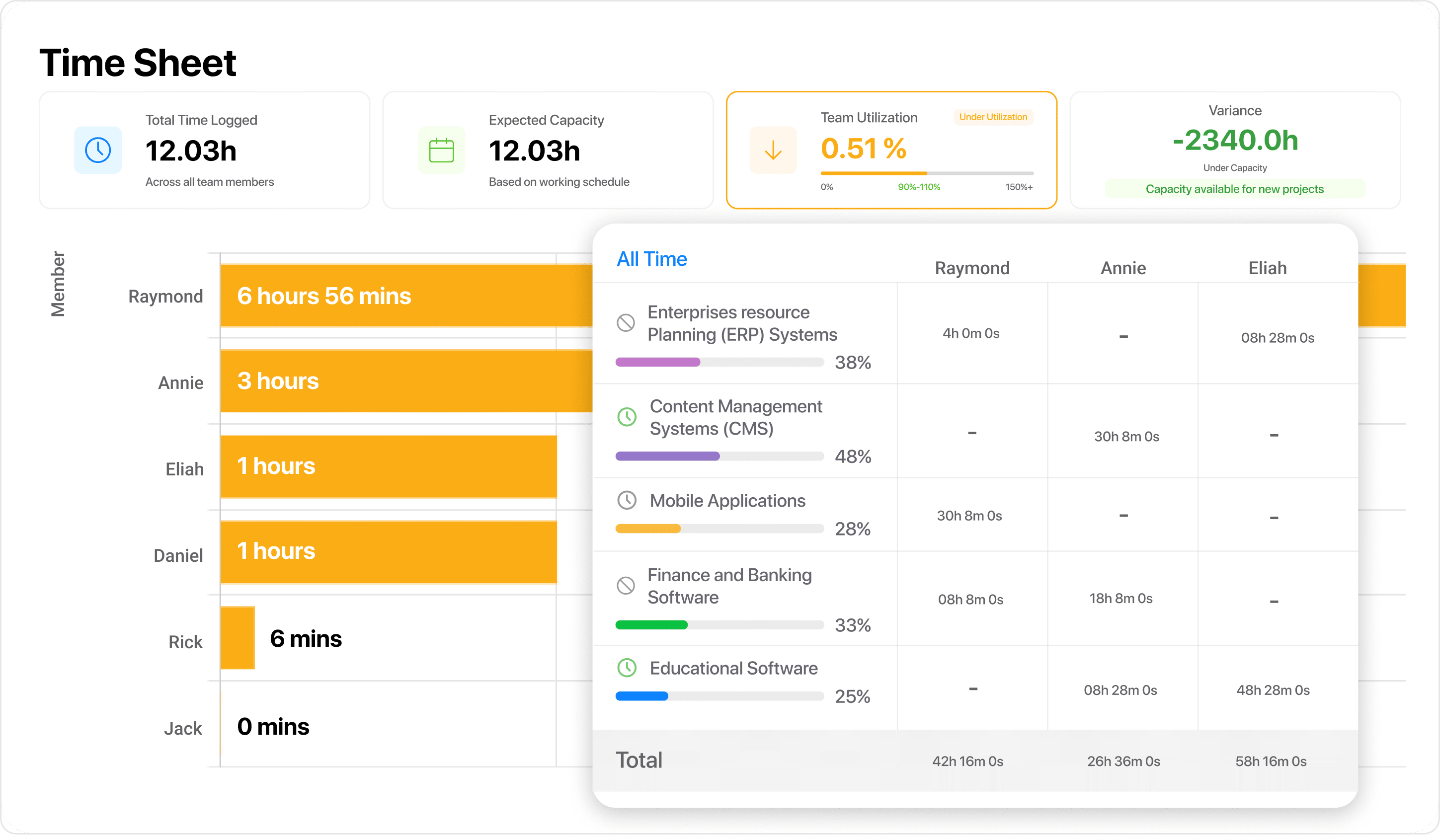Select the Raymond column header

coord(971,268)
